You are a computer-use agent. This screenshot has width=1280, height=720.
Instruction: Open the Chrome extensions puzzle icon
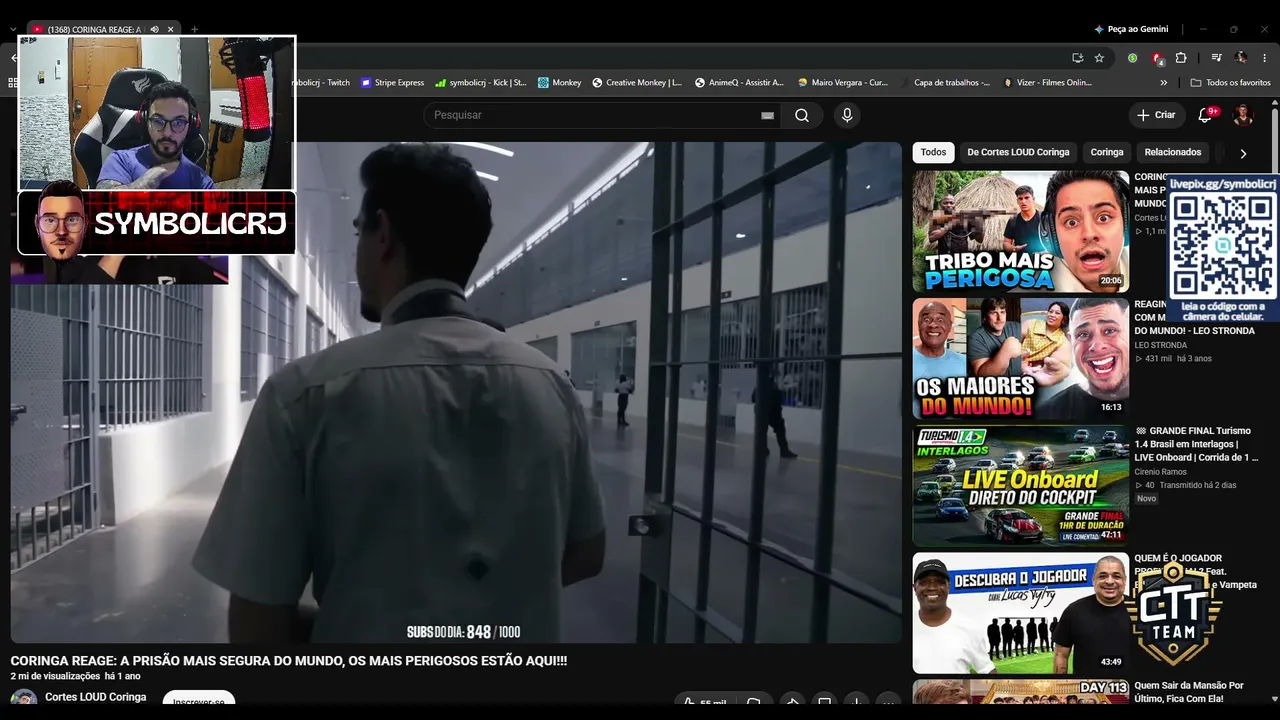1181,58
